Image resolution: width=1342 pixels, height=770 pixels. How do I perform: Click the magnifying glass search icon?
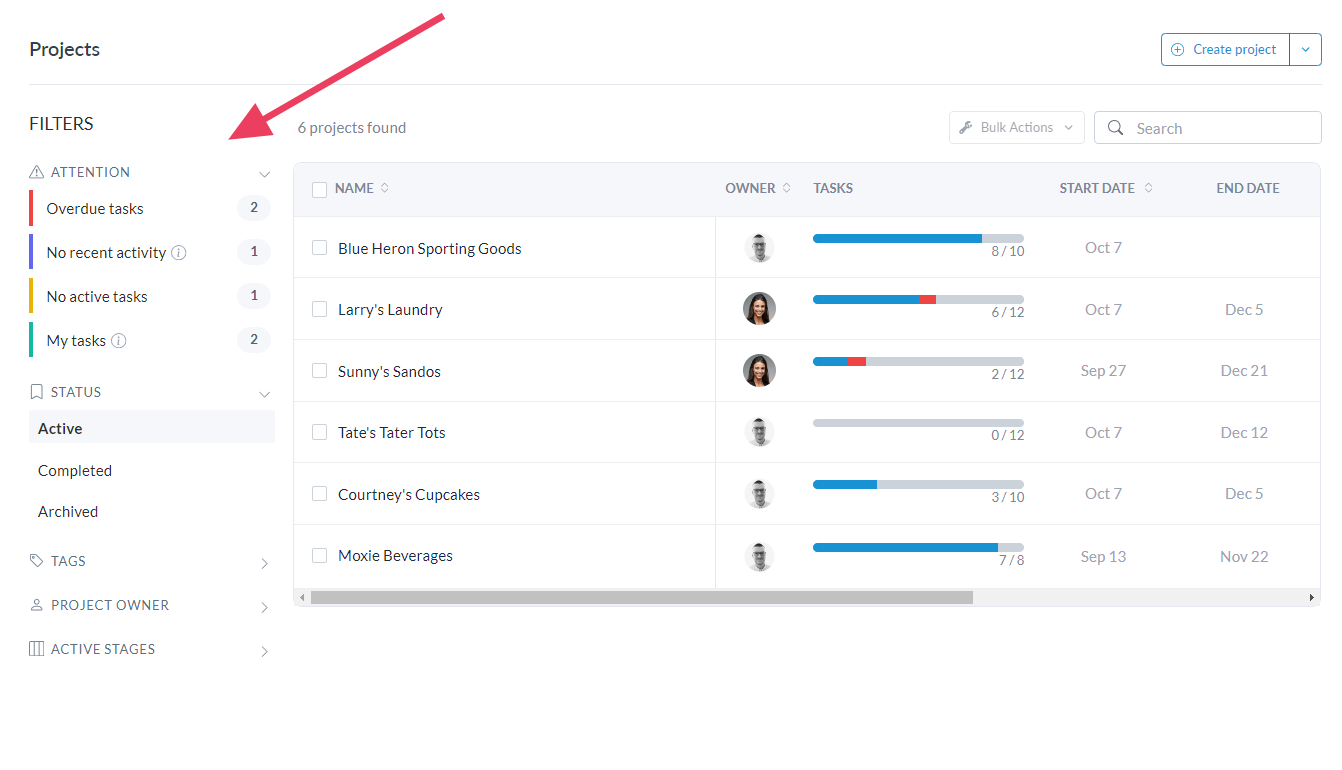coord(1116,128)
